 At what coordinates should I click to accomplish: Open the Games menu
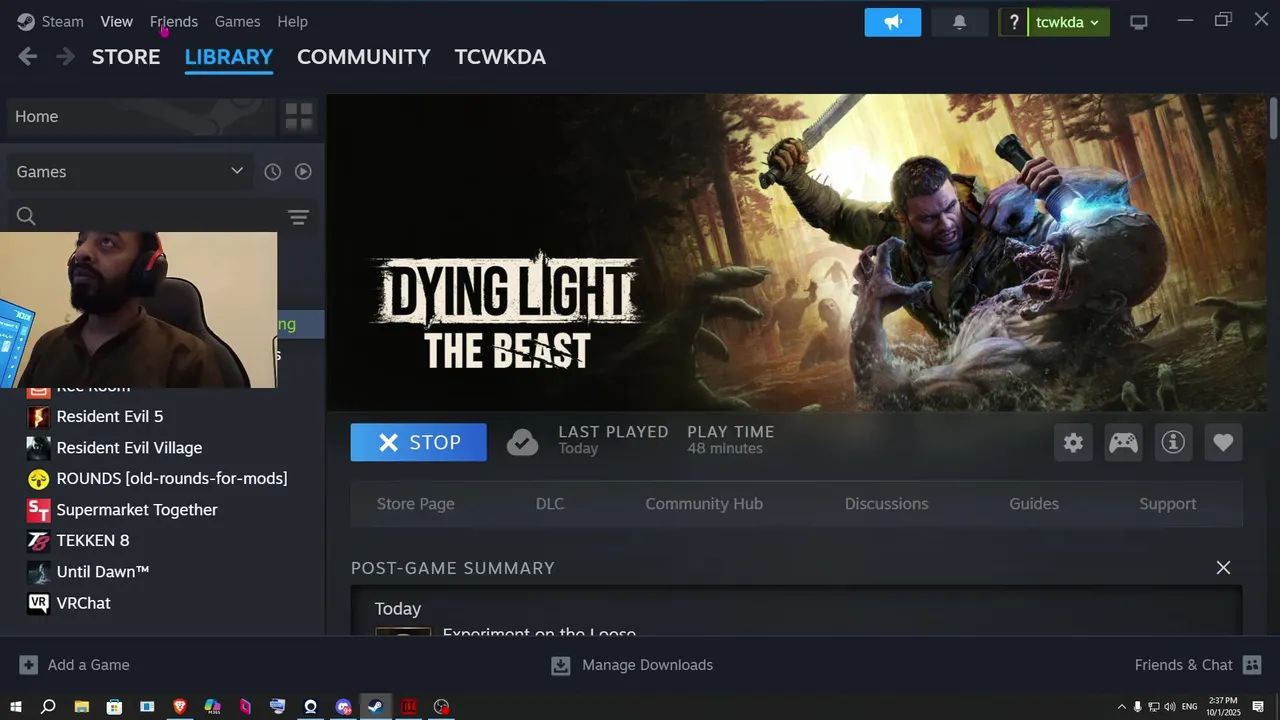point(237,21)
